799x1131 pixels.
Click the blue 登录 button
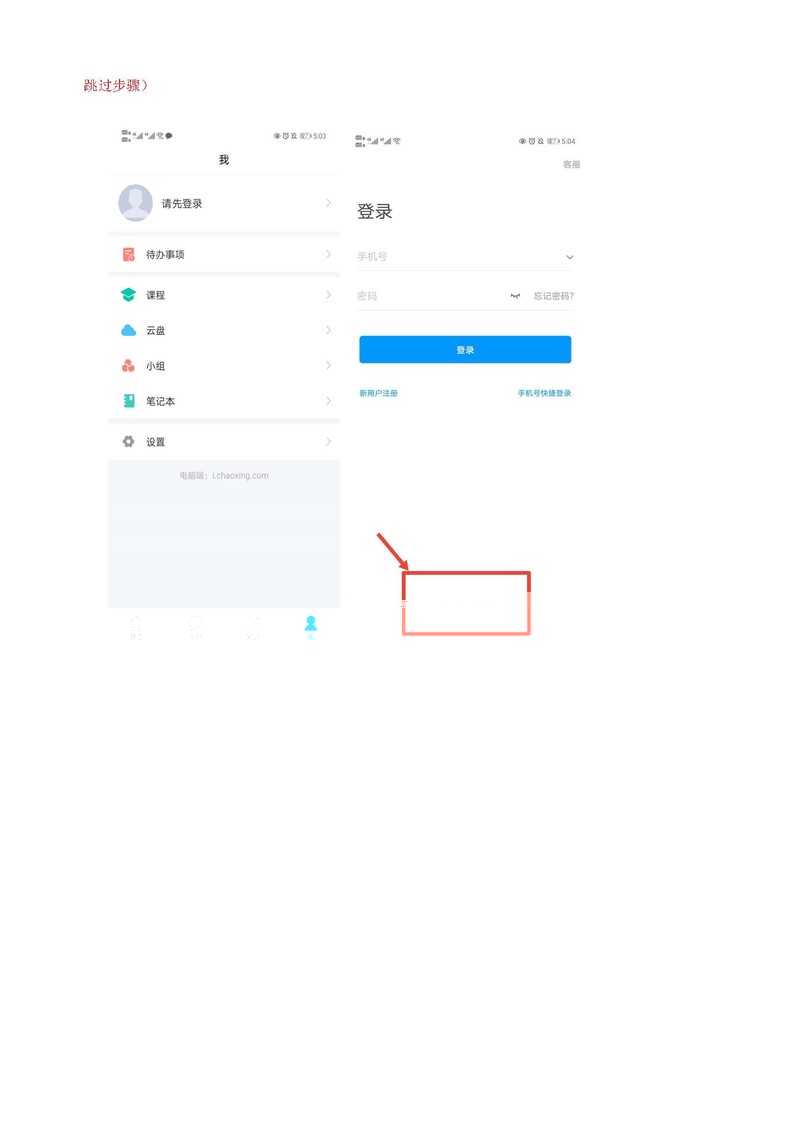(x=465, y=349)
